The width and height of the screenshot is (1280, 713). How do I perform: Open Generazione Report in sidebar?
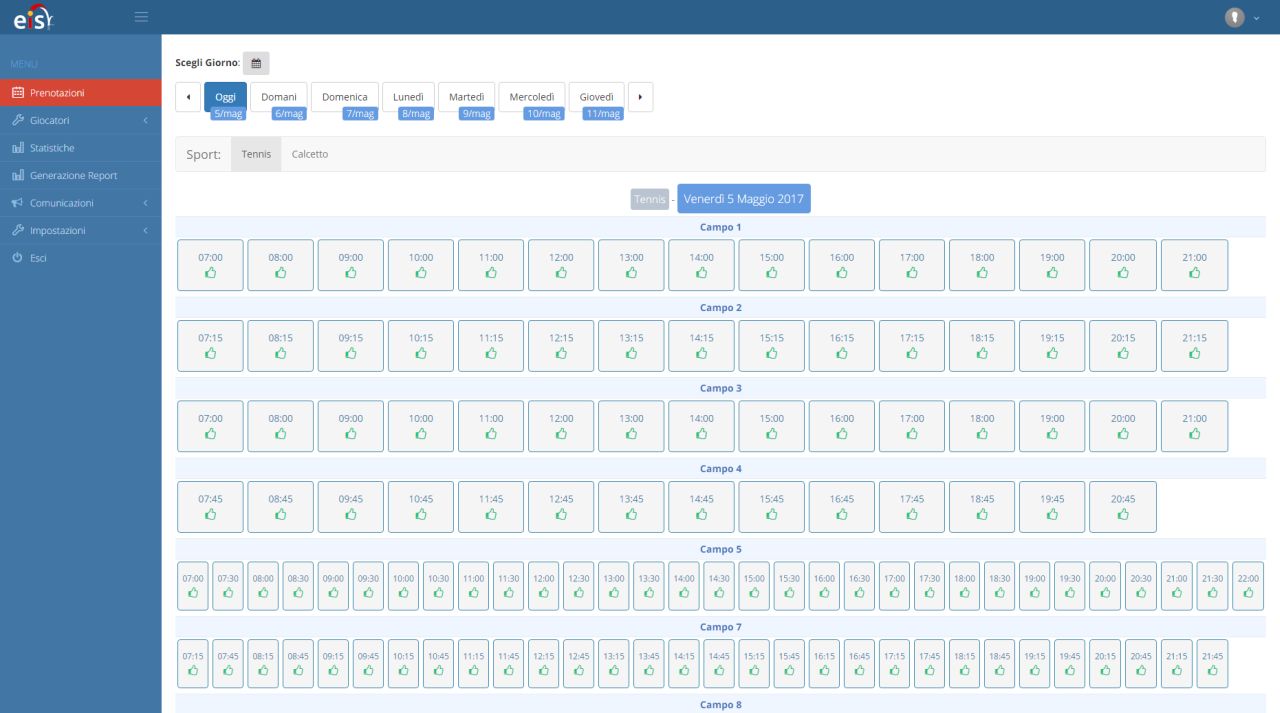80,175
